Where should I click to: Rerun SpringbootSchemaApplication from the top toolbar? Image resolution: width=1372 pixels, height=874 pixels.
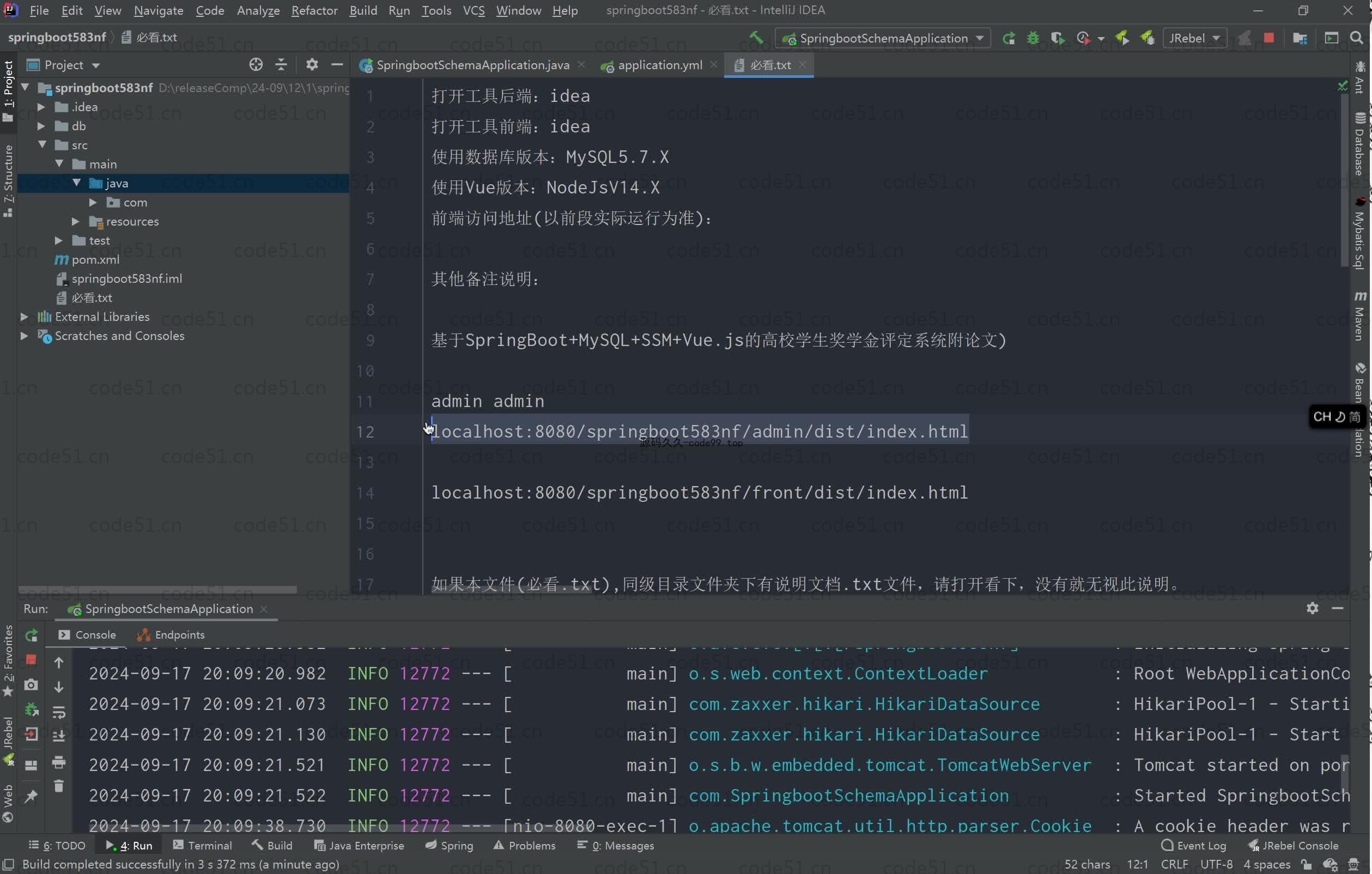pos(1009,38)
